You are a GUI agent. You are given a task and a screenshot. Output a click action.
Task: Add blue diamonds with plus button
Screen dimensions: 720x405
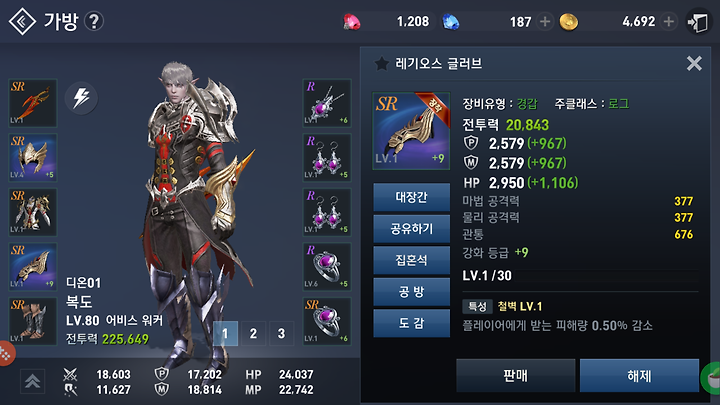click(x=545, y=22)
